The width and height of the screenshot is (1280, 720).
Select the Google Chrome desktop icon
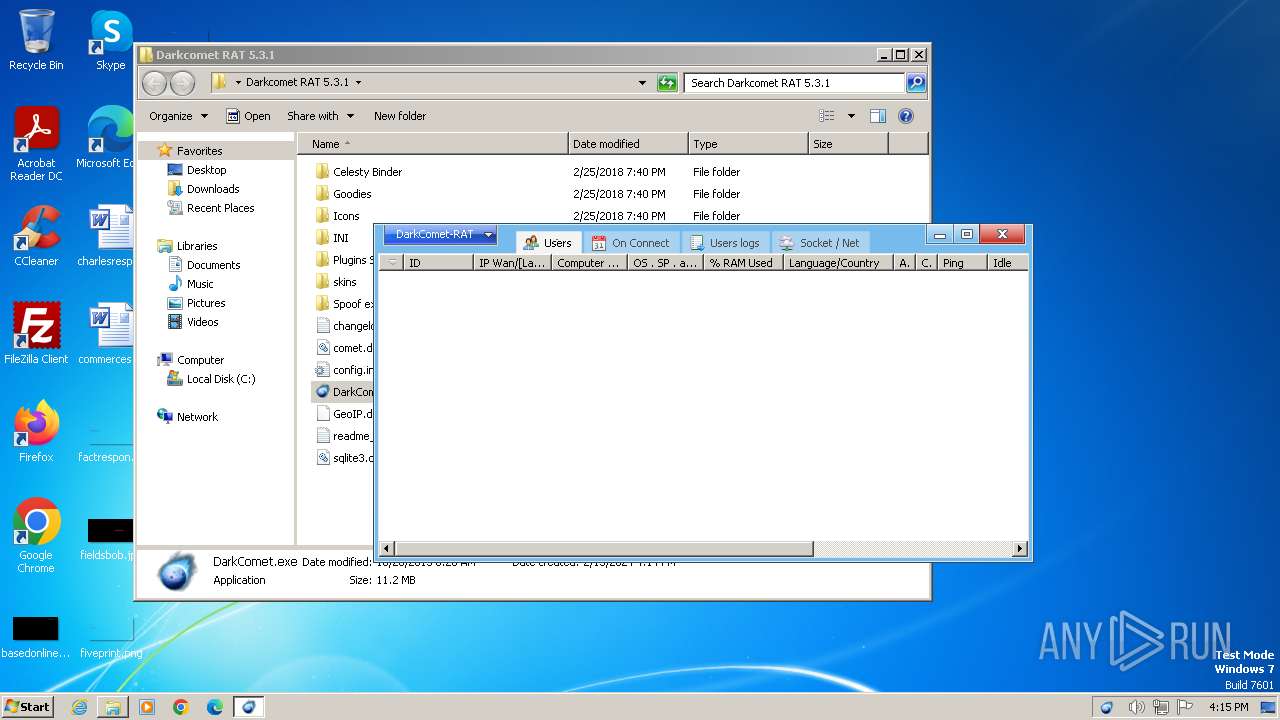[36, 536]
